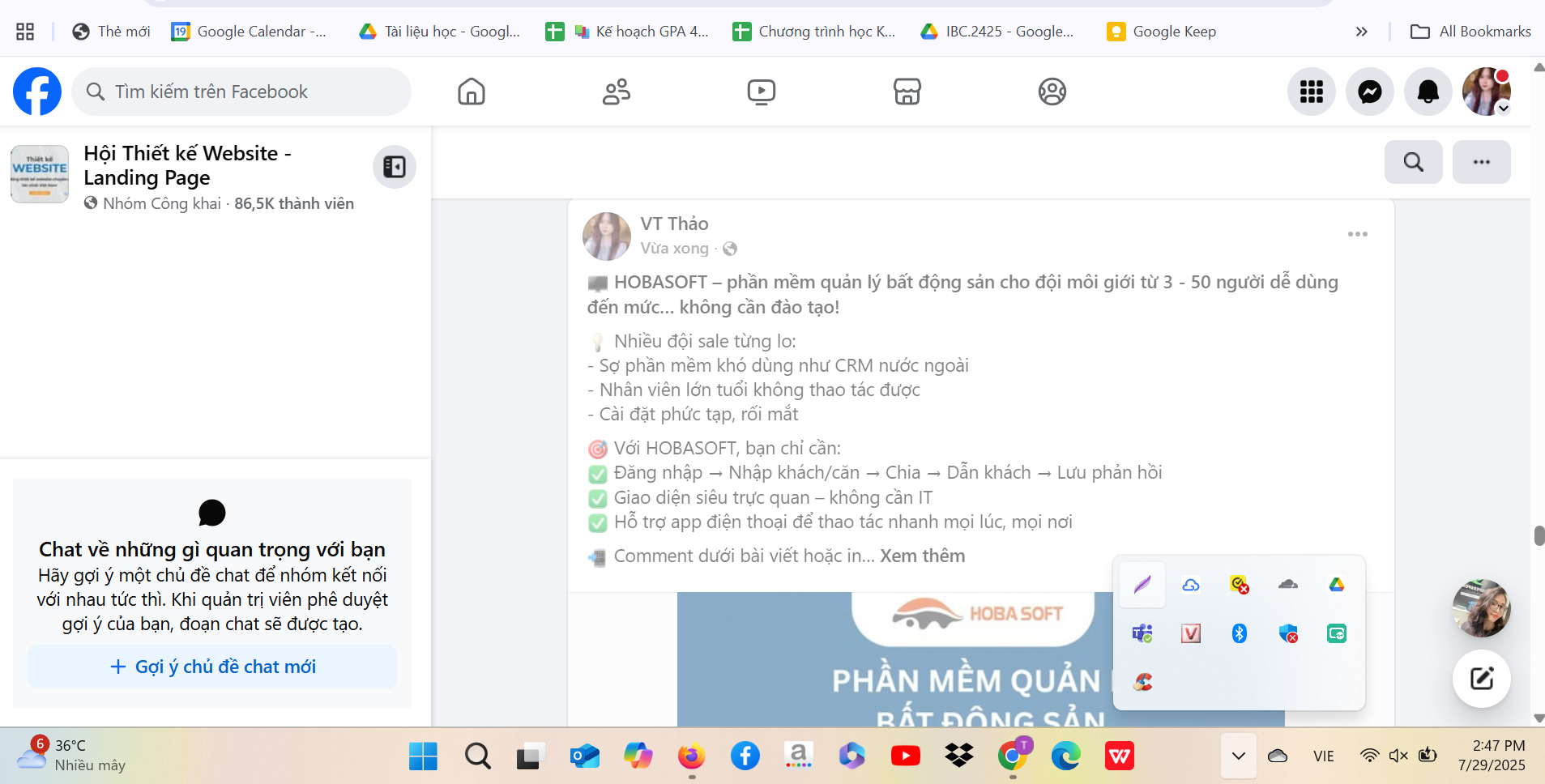Viewport: 1545px width, 784px height.
Task: Open Google Calendar bookmark
Action: tap(250, 32)
